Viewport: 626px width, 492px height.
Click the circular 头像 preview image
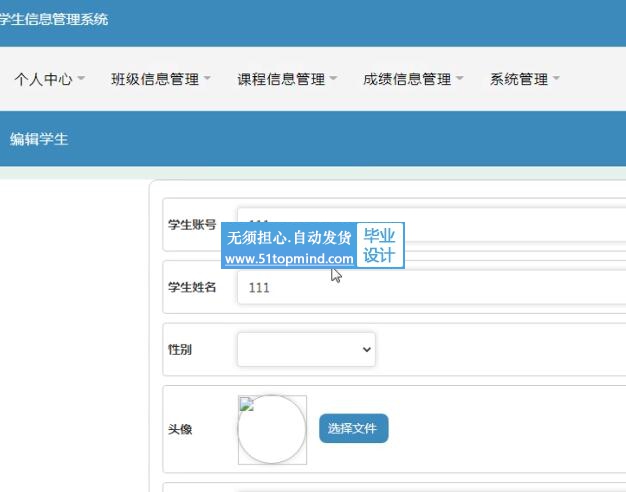272,432
